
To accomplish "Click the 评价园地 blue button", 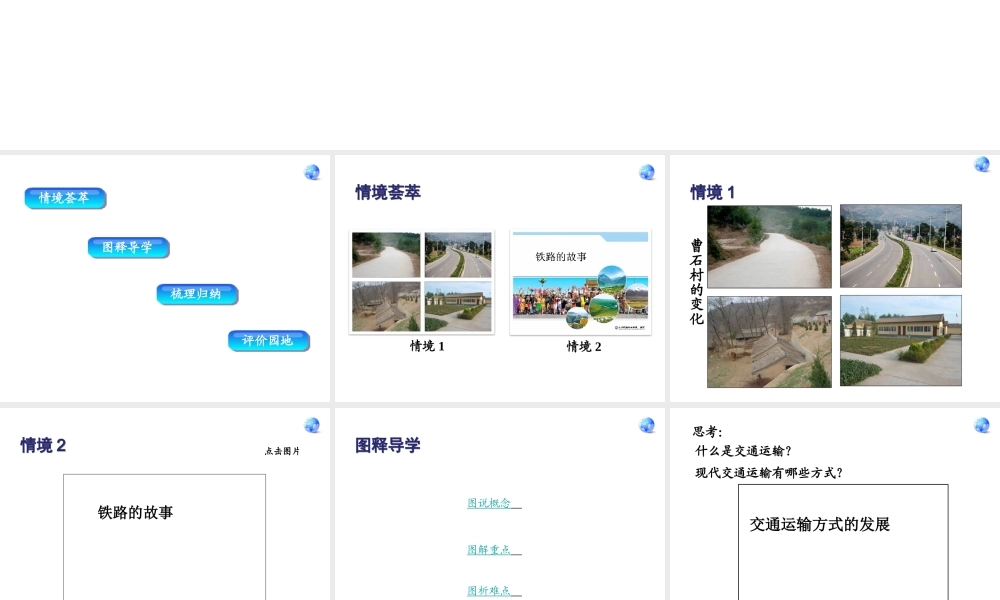I will click(269, 340).
